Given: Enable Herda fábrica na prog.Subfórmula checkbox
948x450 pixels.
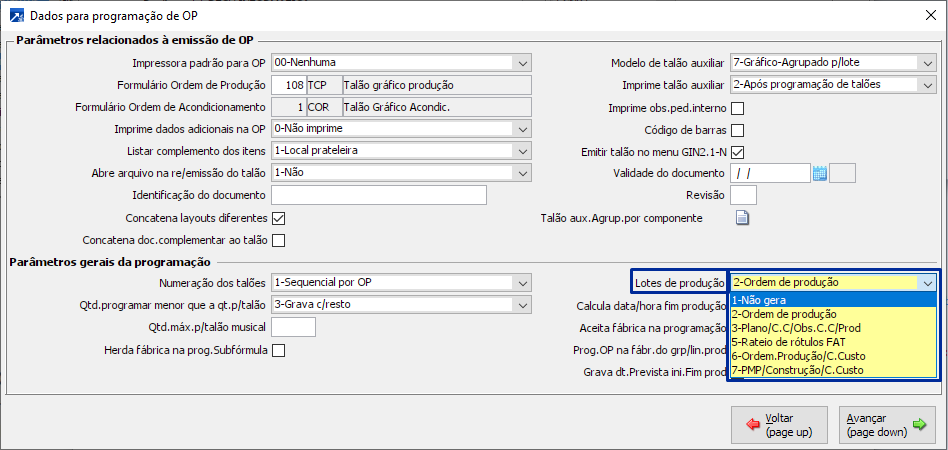Looking at the screenshot, I should tap(279, 350).
